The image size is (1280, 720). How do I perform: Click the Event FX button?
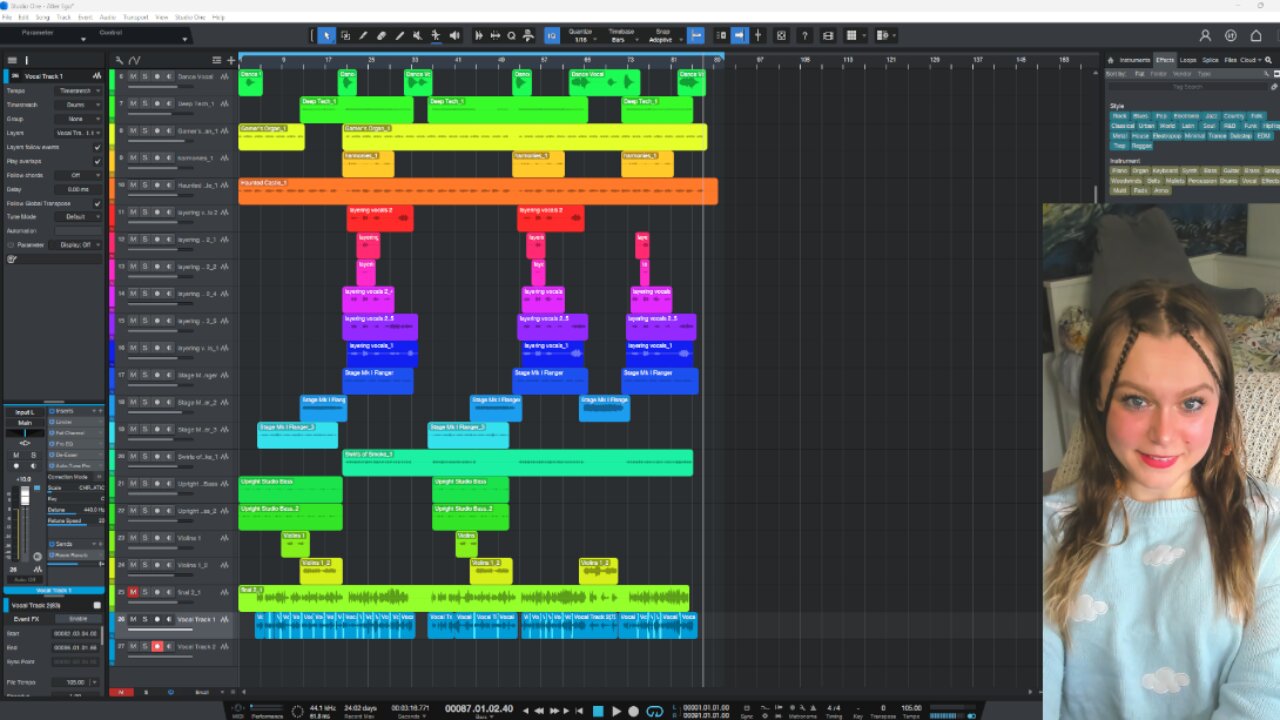27,619
